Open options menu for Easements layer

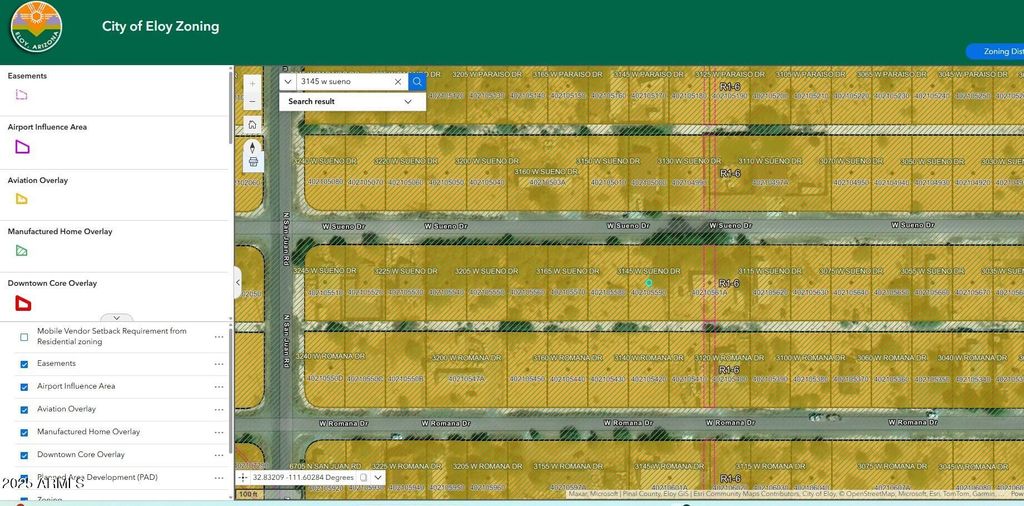[218, 364]
